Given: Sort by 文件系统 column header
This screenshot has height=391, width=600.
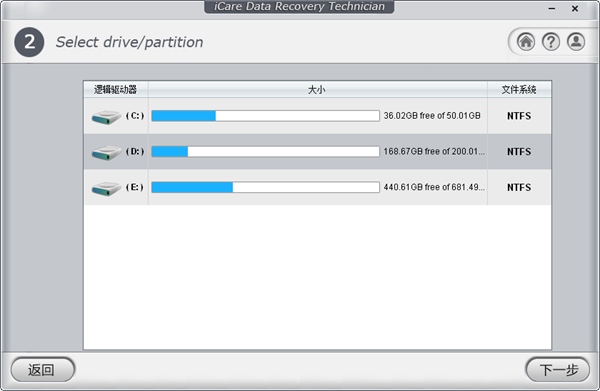Looking at the screenshot, I should [x=519, y=90].
